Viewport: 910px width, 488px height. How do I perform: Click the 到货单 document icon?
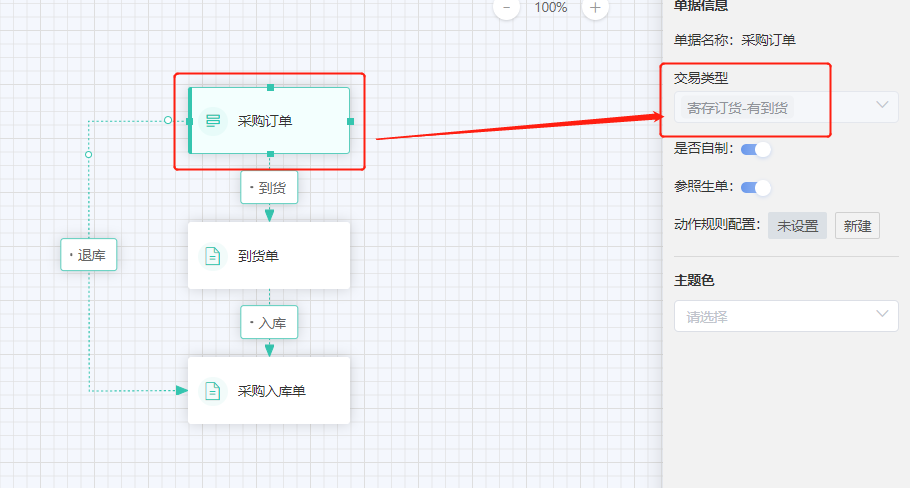coord(213,256)
